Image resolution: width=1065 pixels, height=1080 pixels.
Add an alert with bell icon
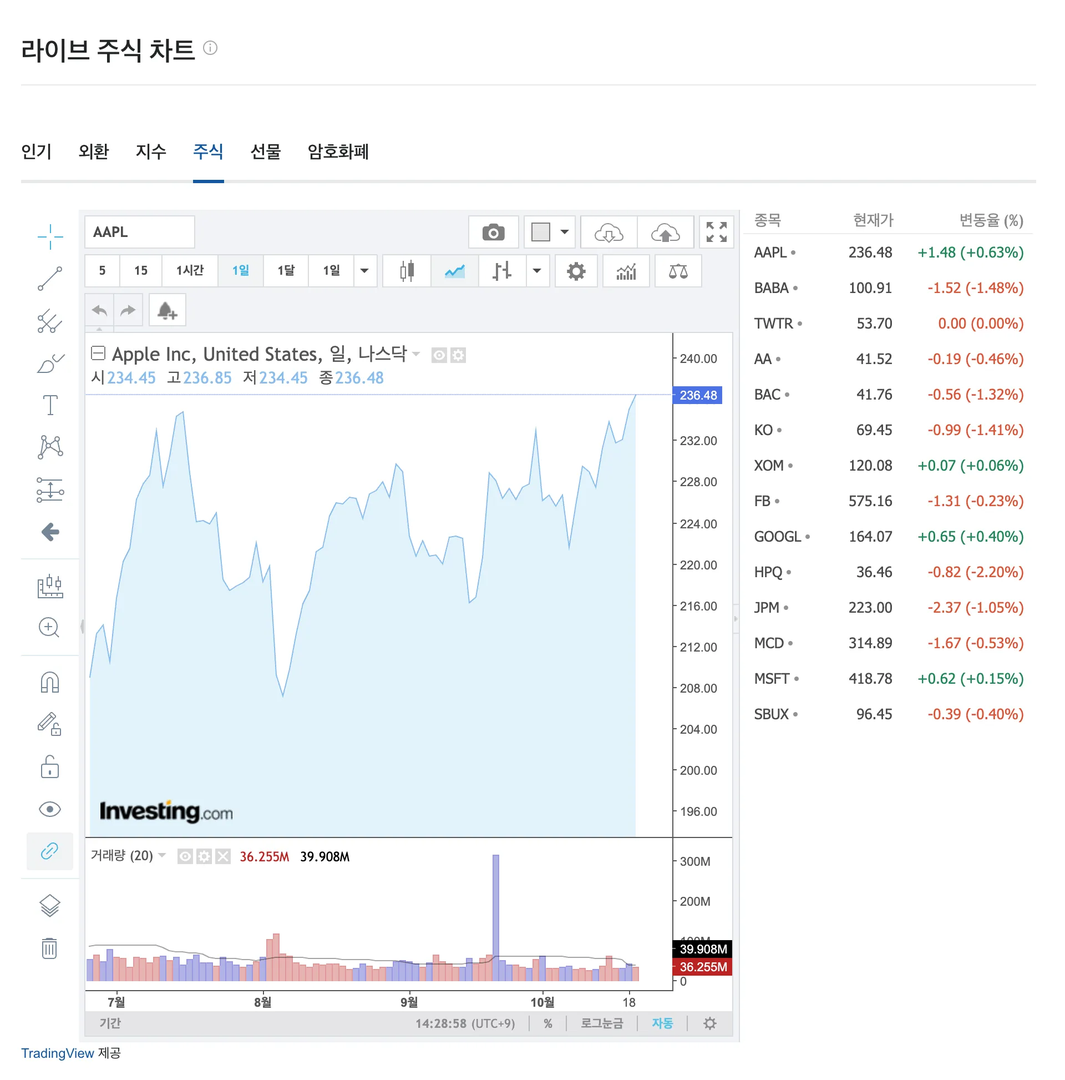pyautogui.click(x=167, y=311)
